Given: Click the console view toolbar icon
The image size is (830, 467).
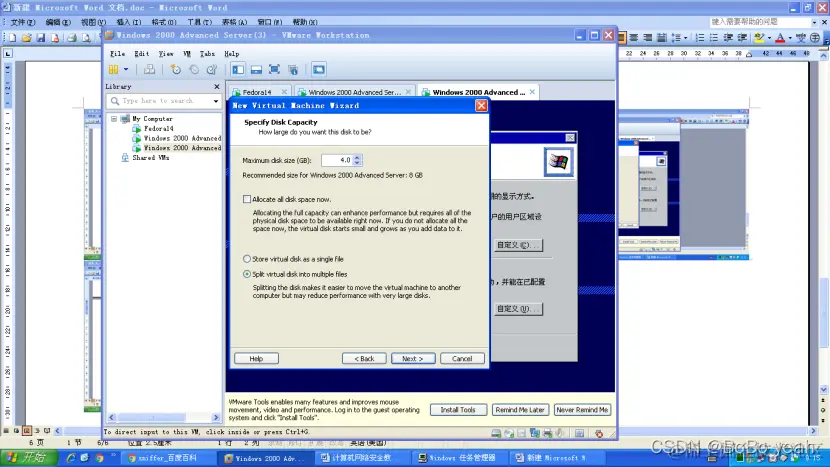Looking at the screenshot, I should [x=319, y=69].
